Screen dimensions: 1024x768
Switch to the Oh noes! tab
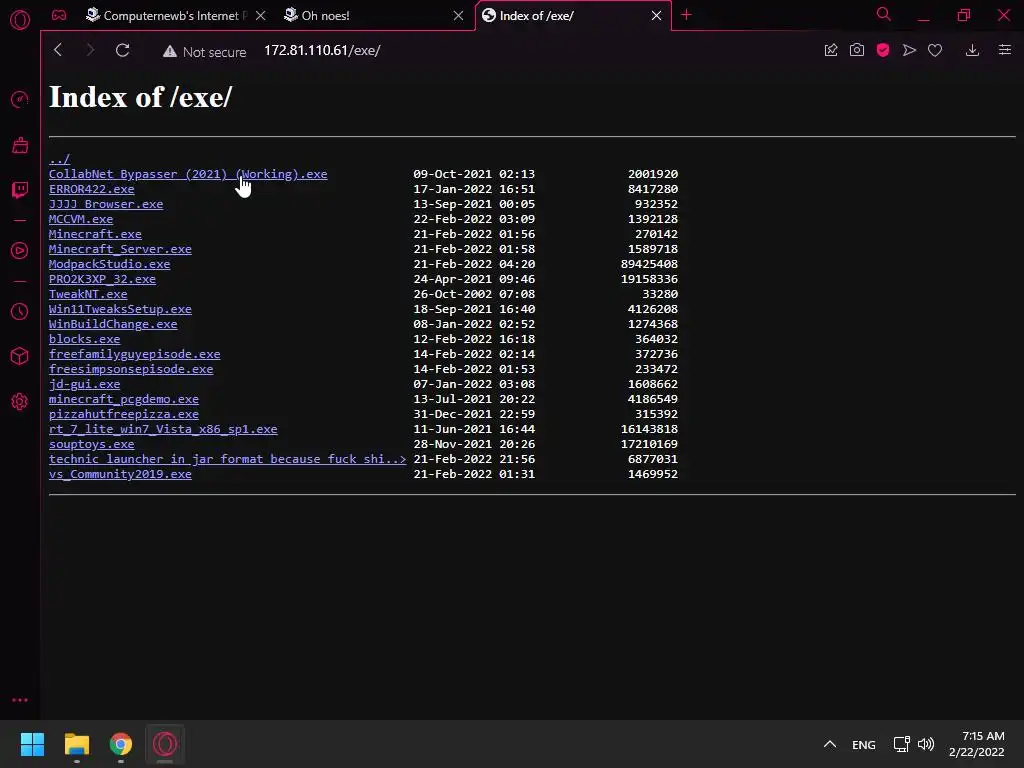tap(325, 16)
